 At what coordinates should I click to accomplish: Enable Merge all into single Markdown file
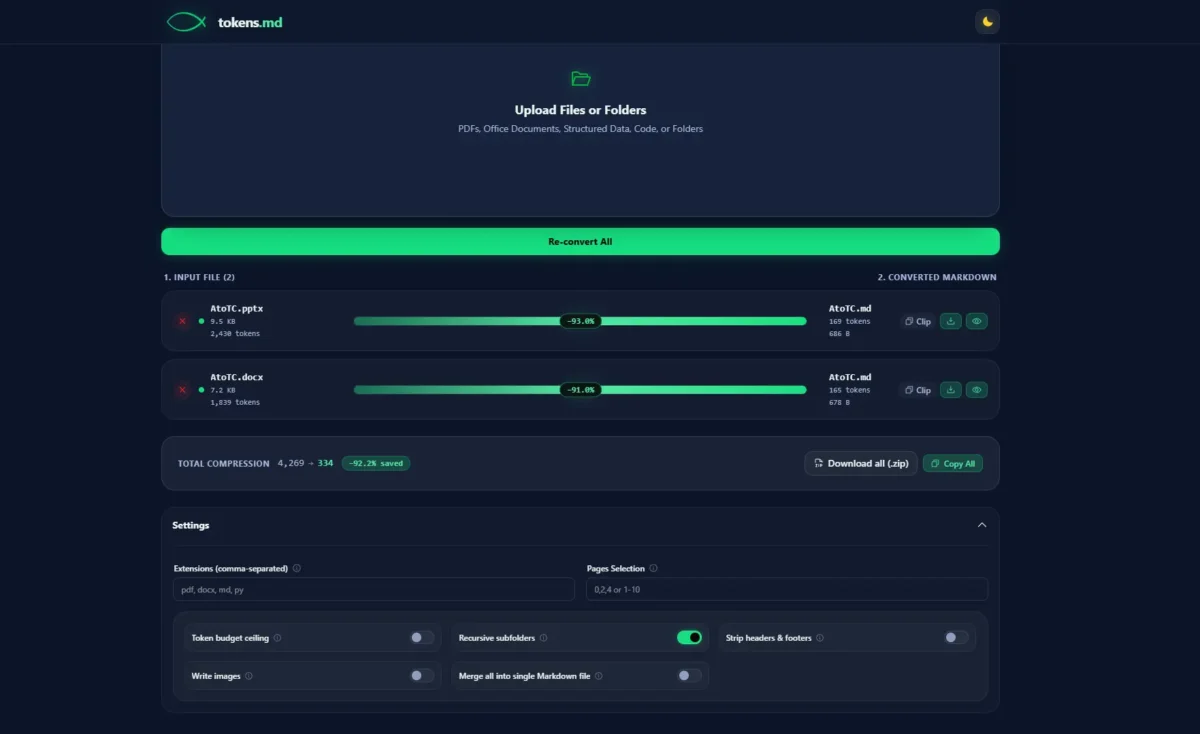(x=689, y=676)
